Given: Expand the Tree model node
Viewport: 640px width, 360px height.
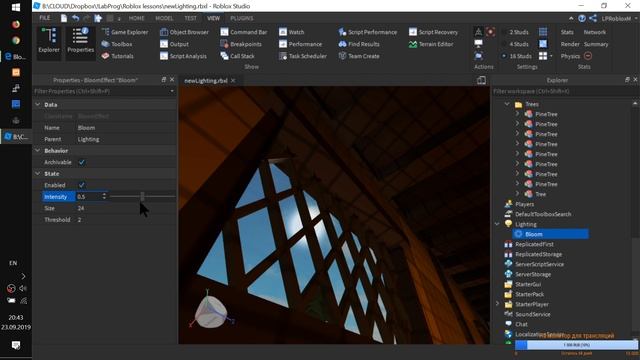Looking at the screenshot, I should point(517,193).
